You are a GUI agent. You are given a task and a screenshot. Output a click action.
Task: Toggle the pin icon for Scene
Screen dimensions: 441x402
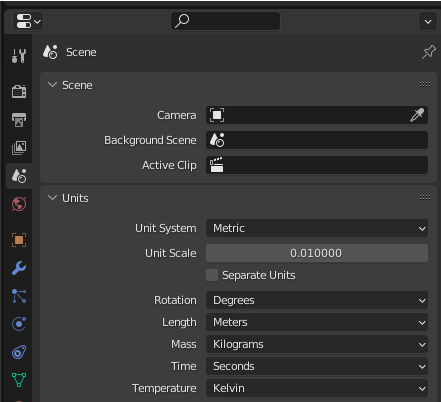coord(429,52)
